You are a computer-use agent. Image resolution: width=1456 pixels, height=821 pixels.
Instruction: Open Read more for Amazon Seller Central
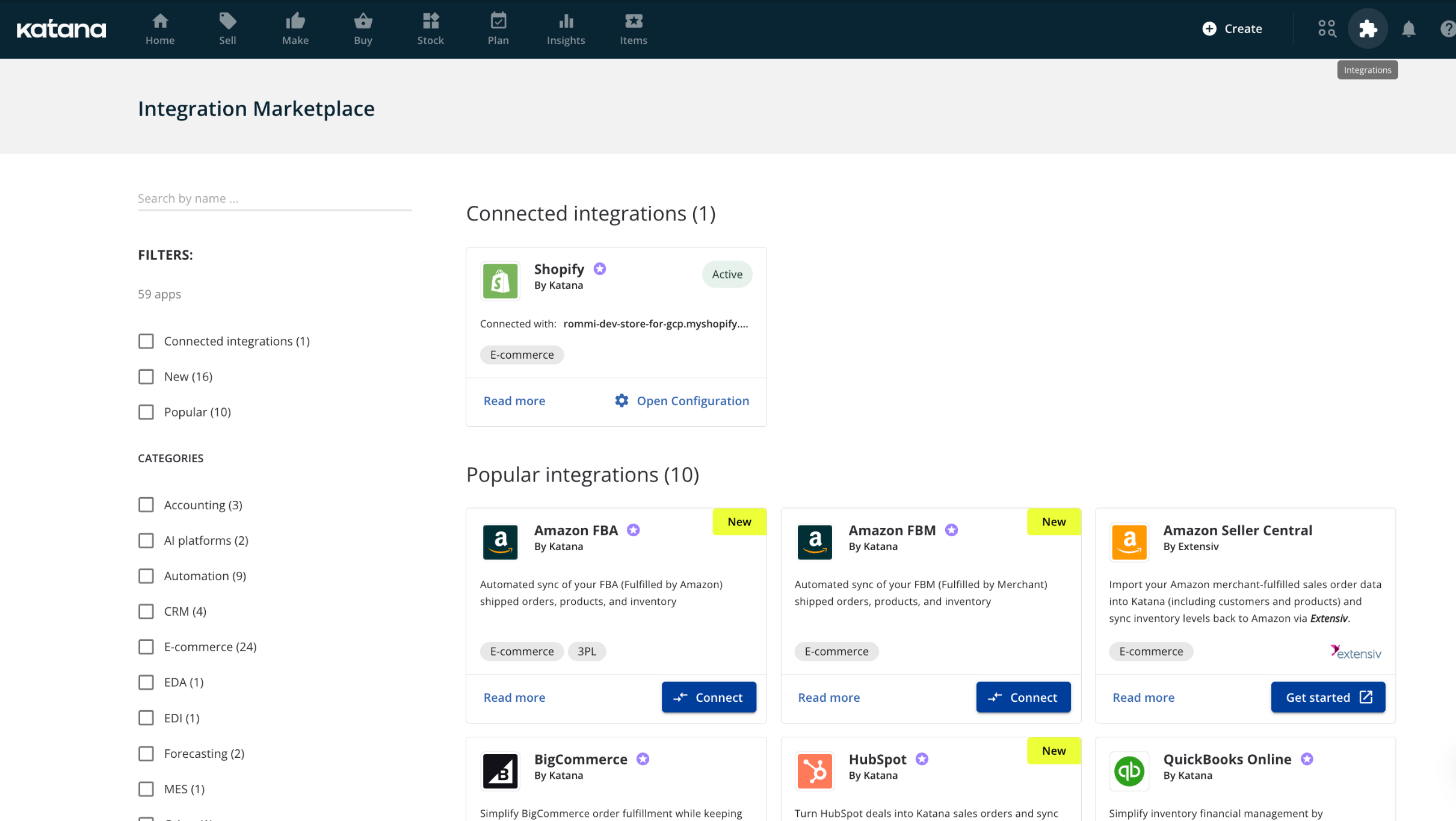click(1144, 698)
